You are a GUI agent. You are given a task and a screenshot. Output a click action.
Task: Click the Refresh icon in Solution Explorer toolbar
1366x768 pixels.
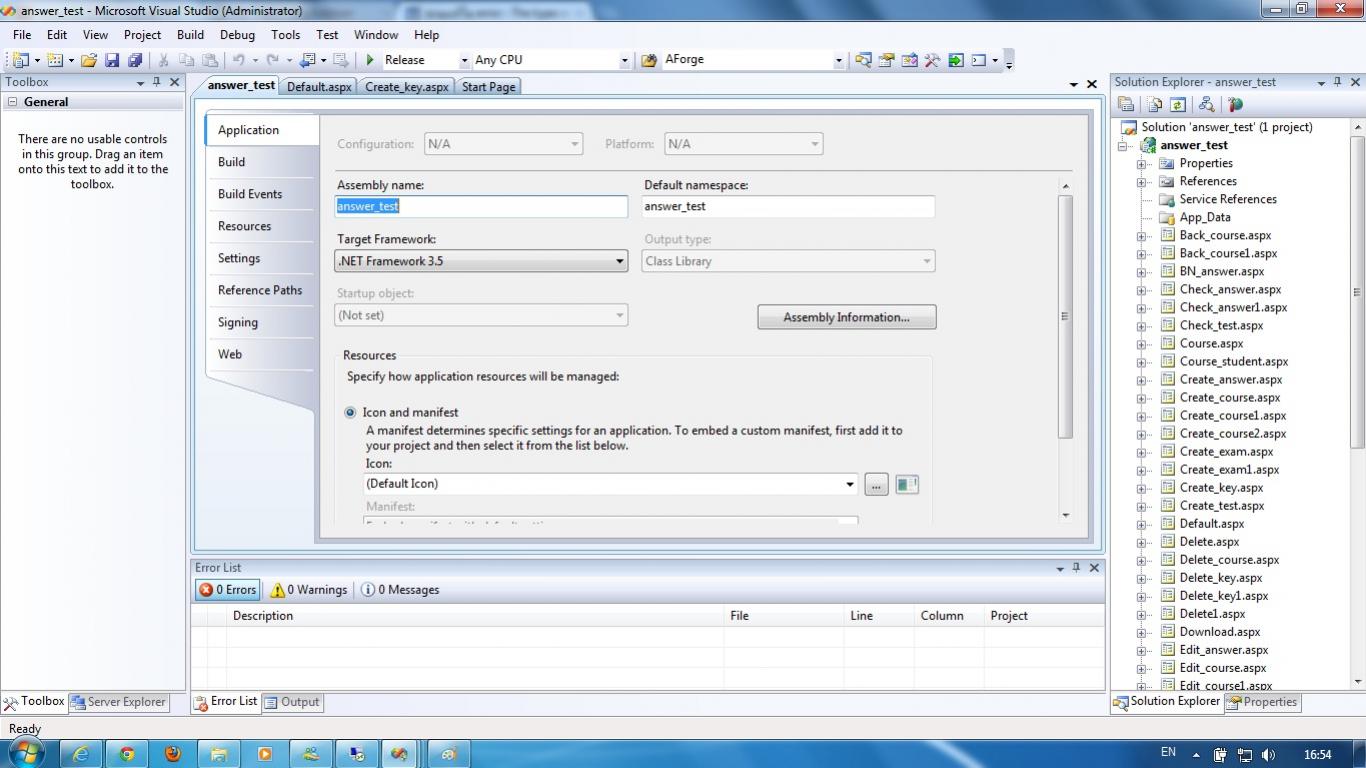click(x=1178, y=104)
